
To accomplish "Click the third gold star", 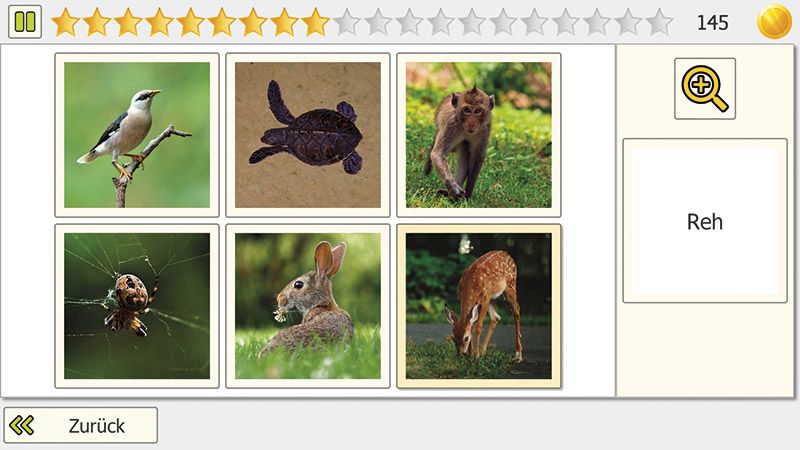I will (x=128, y=22).
